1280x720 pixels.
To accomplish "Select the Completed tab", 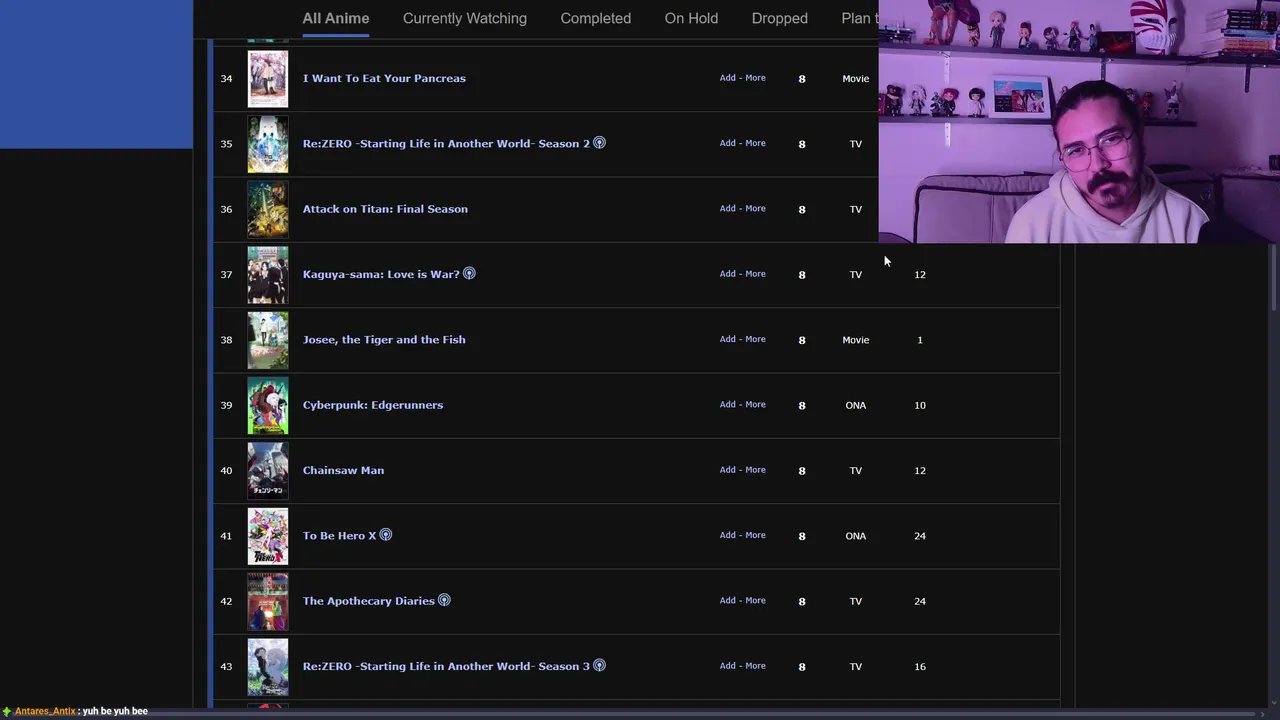I will point(596,18).
